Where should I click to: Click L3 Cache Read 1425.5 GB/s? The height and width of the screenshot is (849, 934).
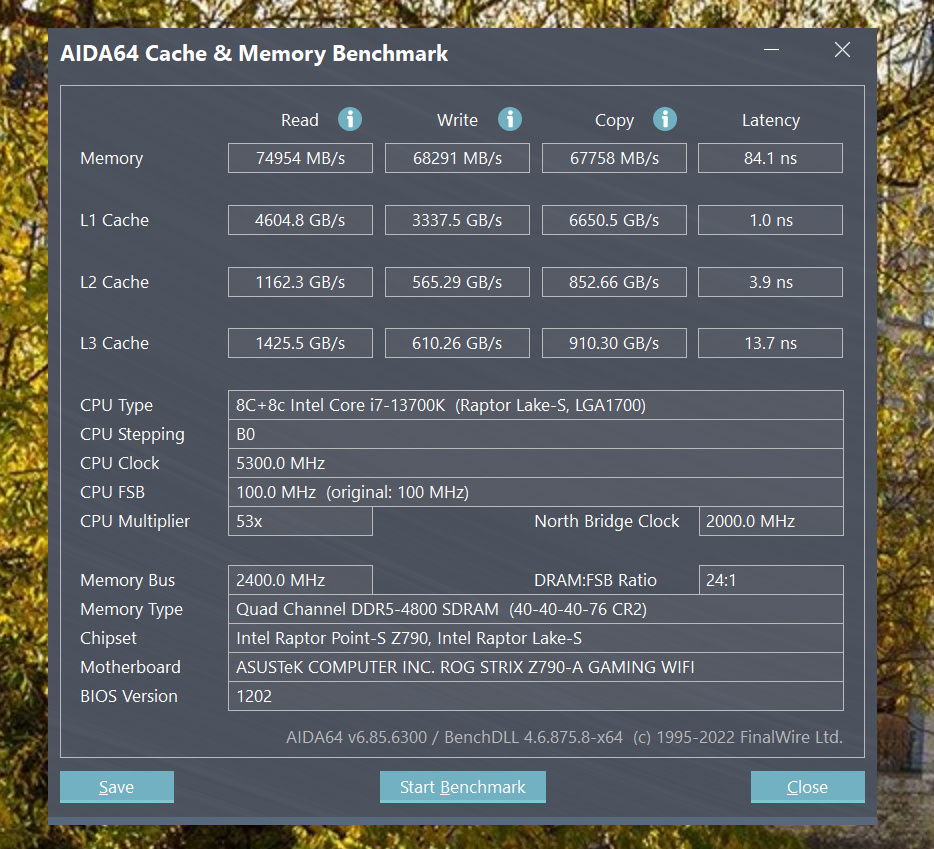click(x=300, y=343)
